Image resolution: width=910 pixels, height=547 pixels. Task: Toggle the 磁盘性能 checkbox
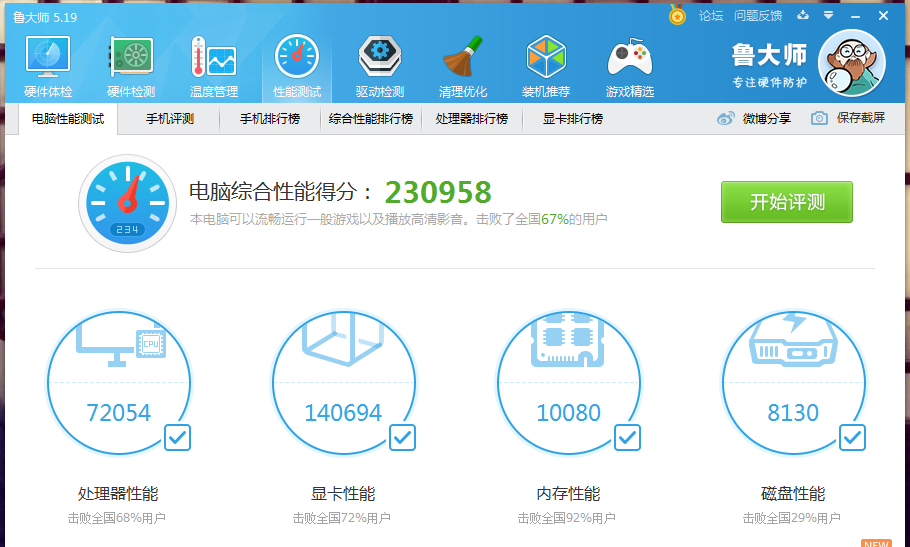[x=853, y=437]
